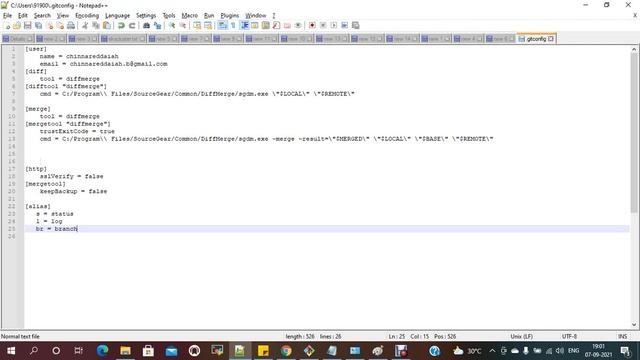The image size is (640, 360).
Task: Open the Window menu
Action: tap(256, 16)
